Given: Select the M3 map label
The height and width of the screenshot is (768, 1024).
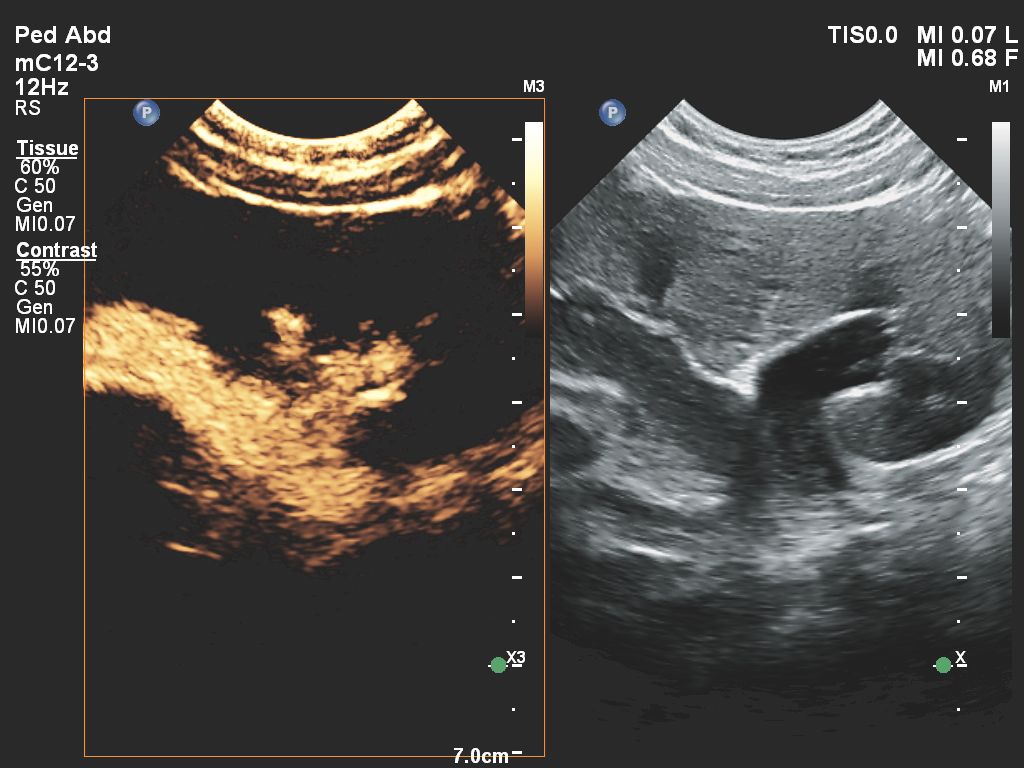Looking at the screenshot, I should (534, 87).
